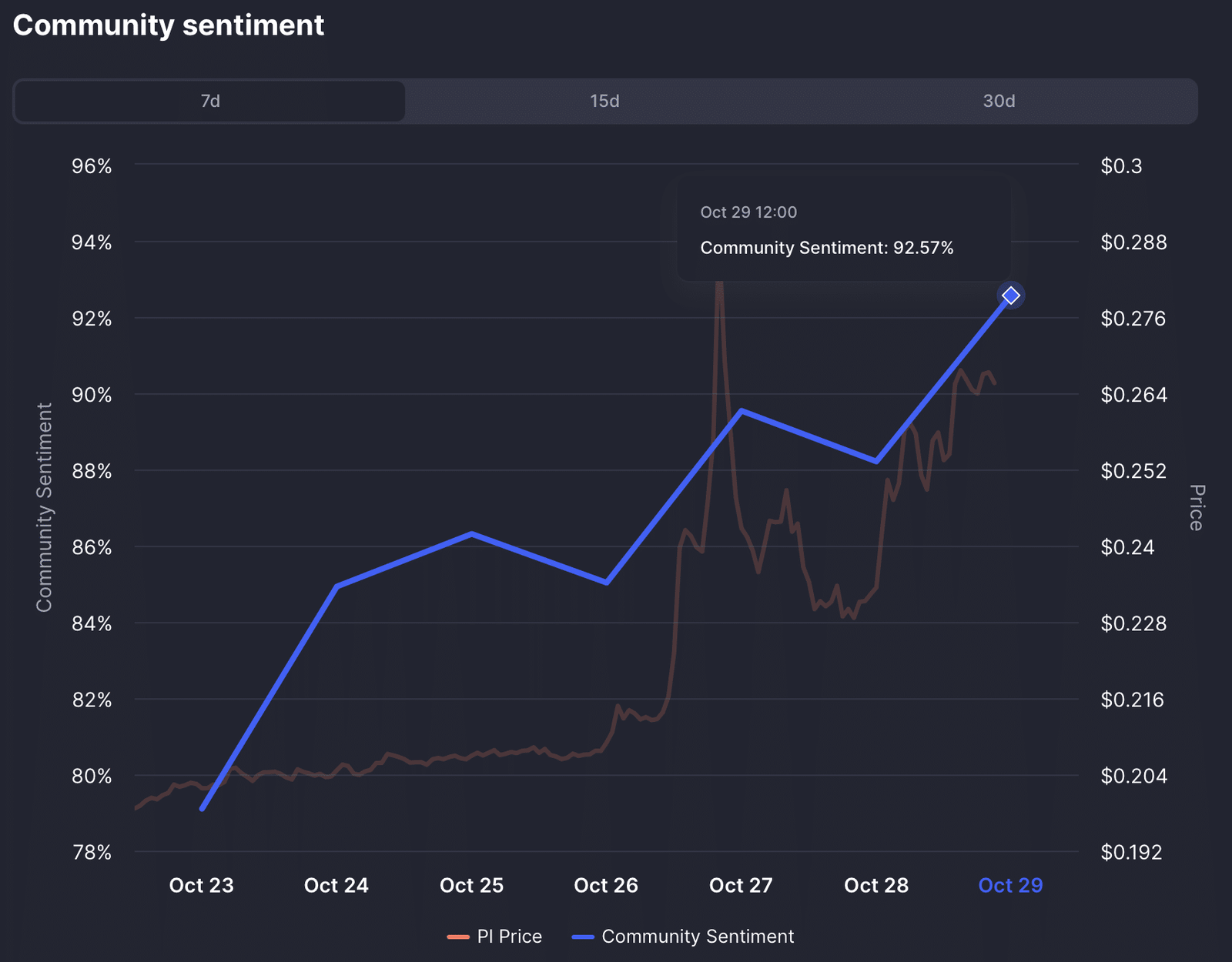
Task: Click the 88% sentiment axis label
Action: (92, 471)
